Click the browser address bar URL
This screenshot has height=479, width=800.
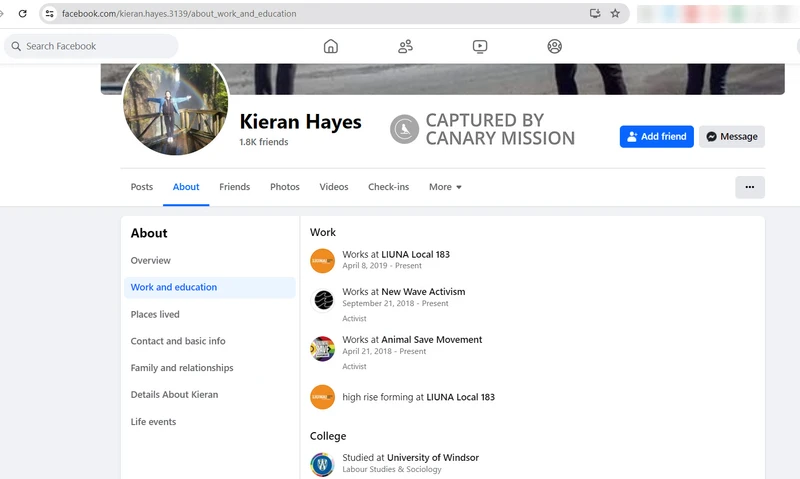point(179,14)
